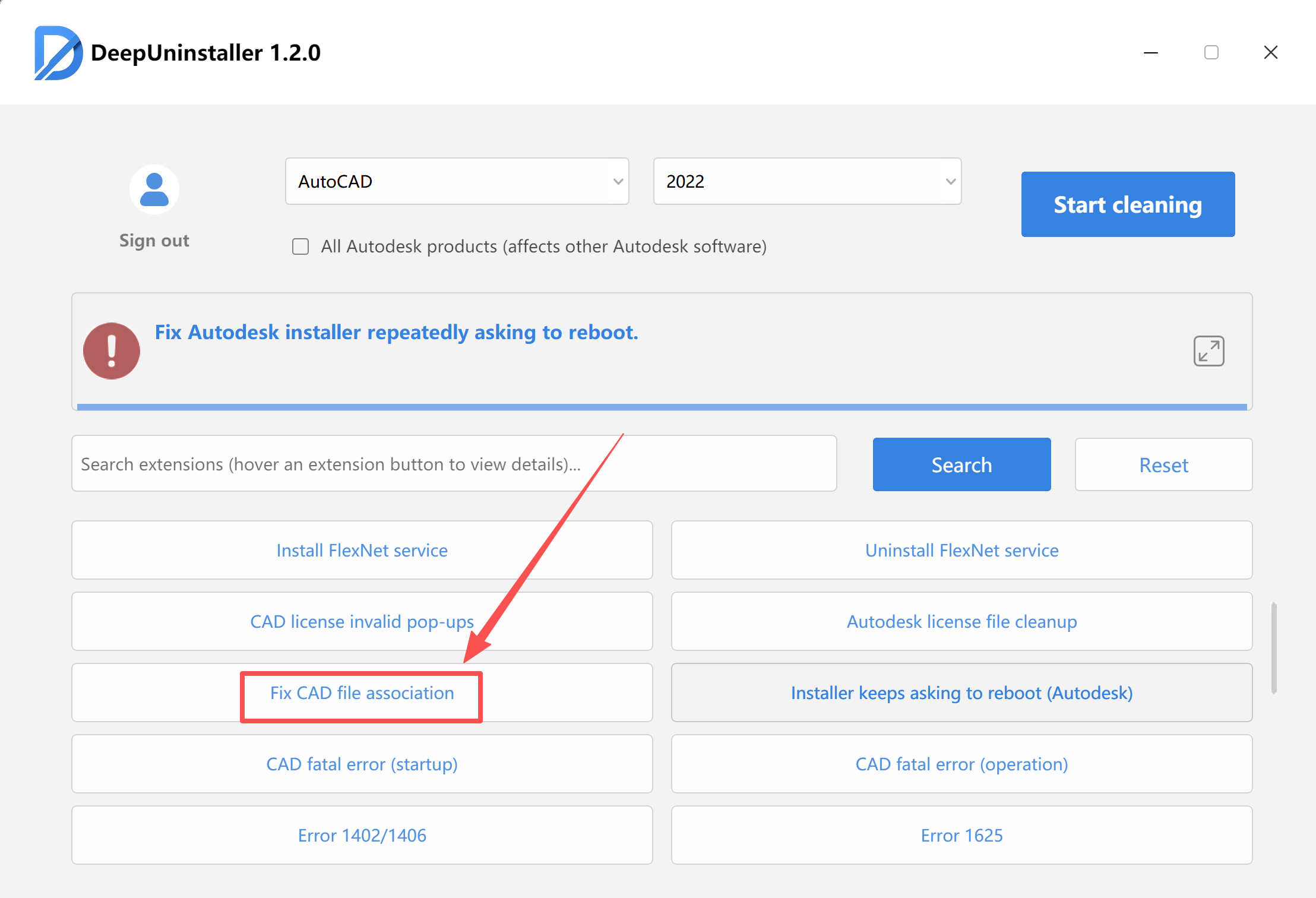This screenshot has height=898, width=1316.
Task: Maximize the DeepUninstaller window
Action: [1211, 53]
